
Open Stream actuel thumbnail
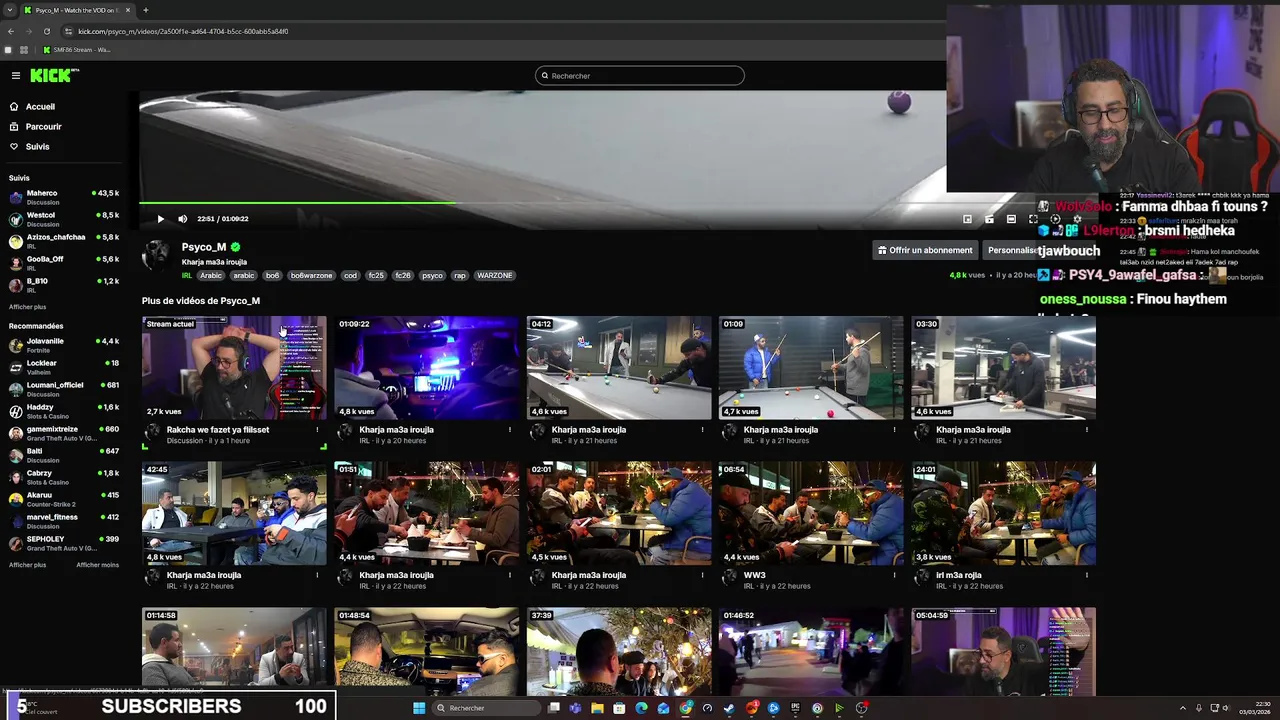(234, 368)
